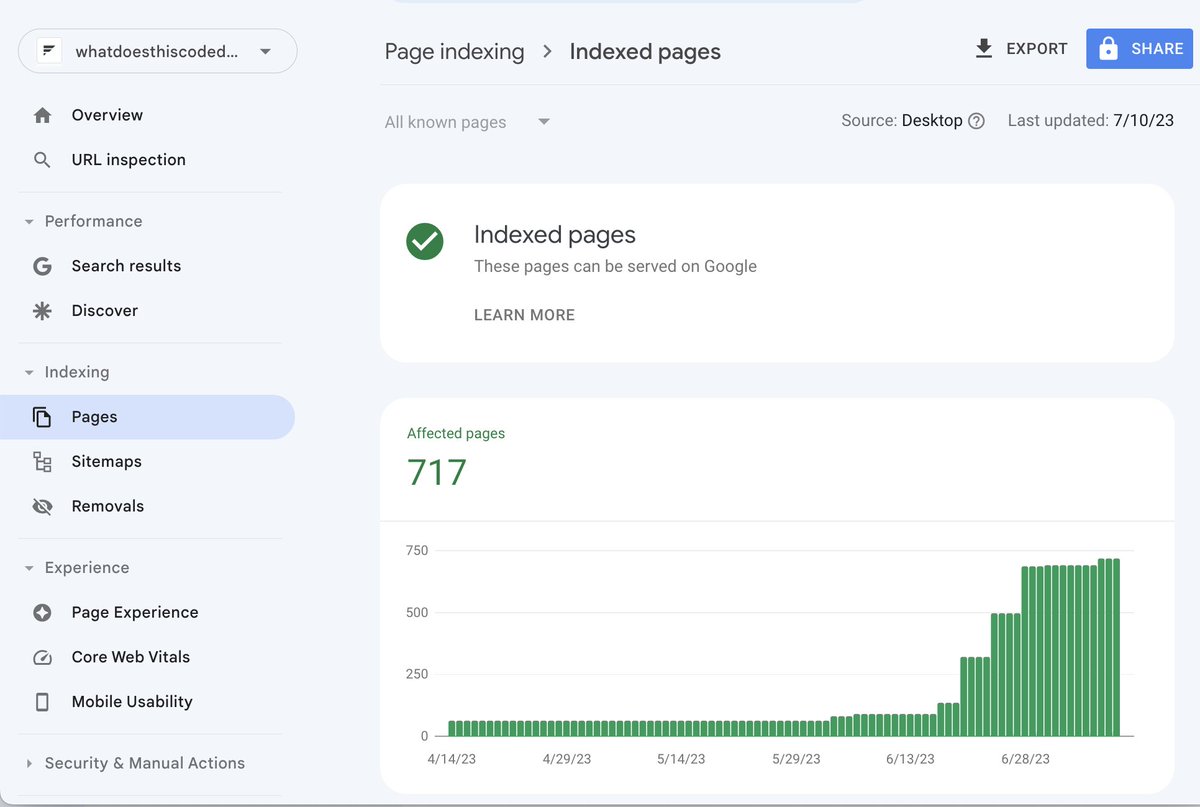This screenshot has height=807, width=1200.
Task: Click the 6/28/23 date label on chart axis
Action: click(1027, 759)
